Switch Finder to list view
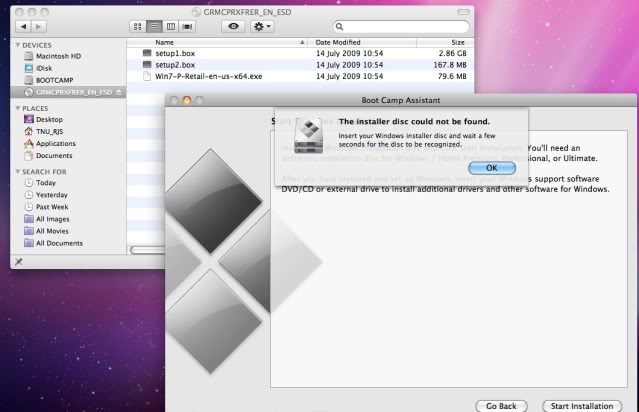The width and height of the screenshot is (639, 412). (154, 26)
